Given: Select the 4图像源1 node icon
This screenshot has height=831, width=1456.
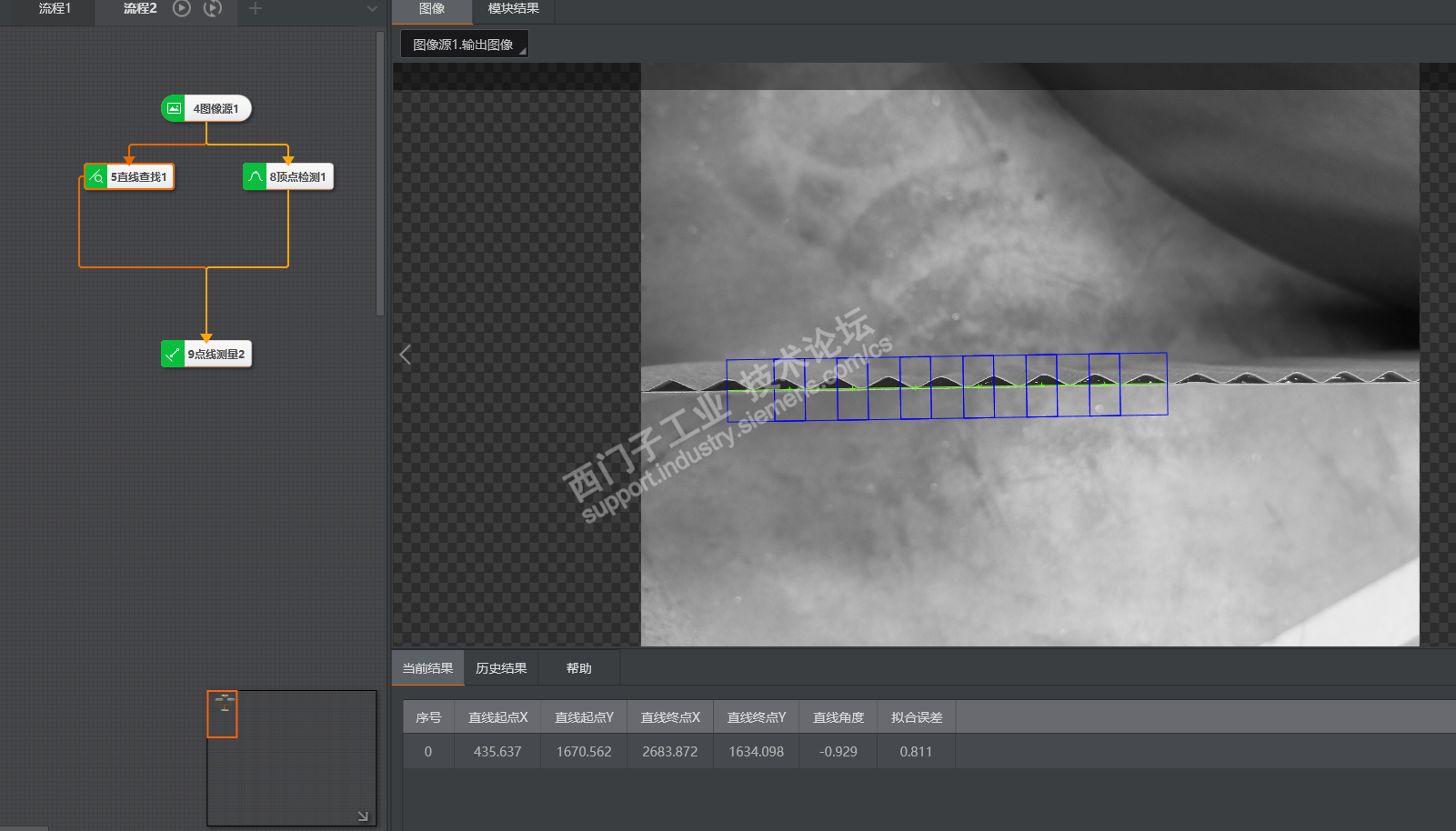Looking at the screenshot, I should point(174,108).
